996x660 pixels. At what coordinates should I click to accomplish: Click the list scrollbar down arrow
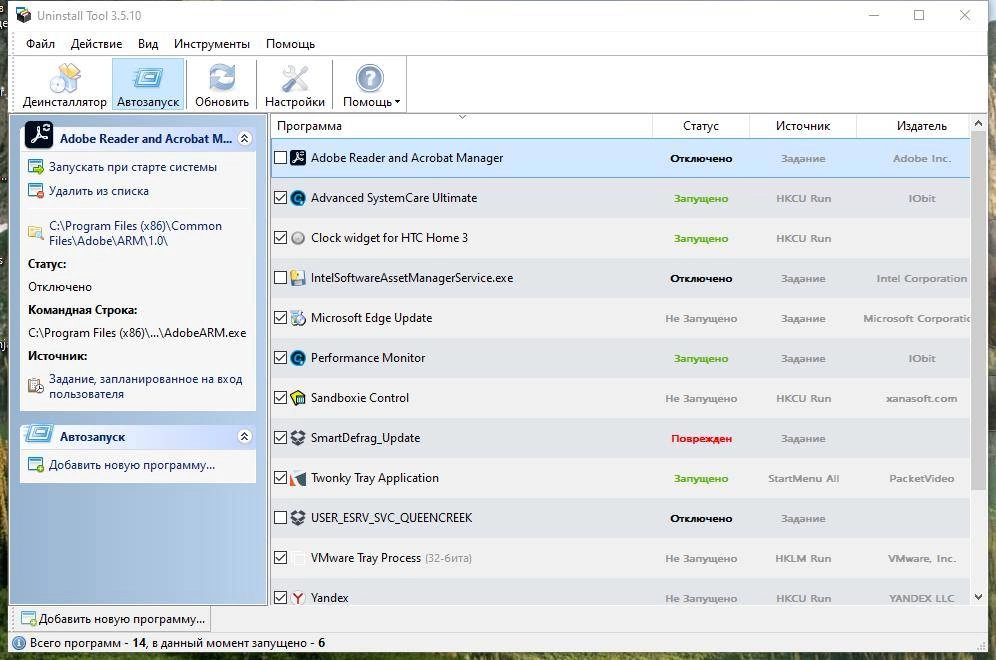978,597
